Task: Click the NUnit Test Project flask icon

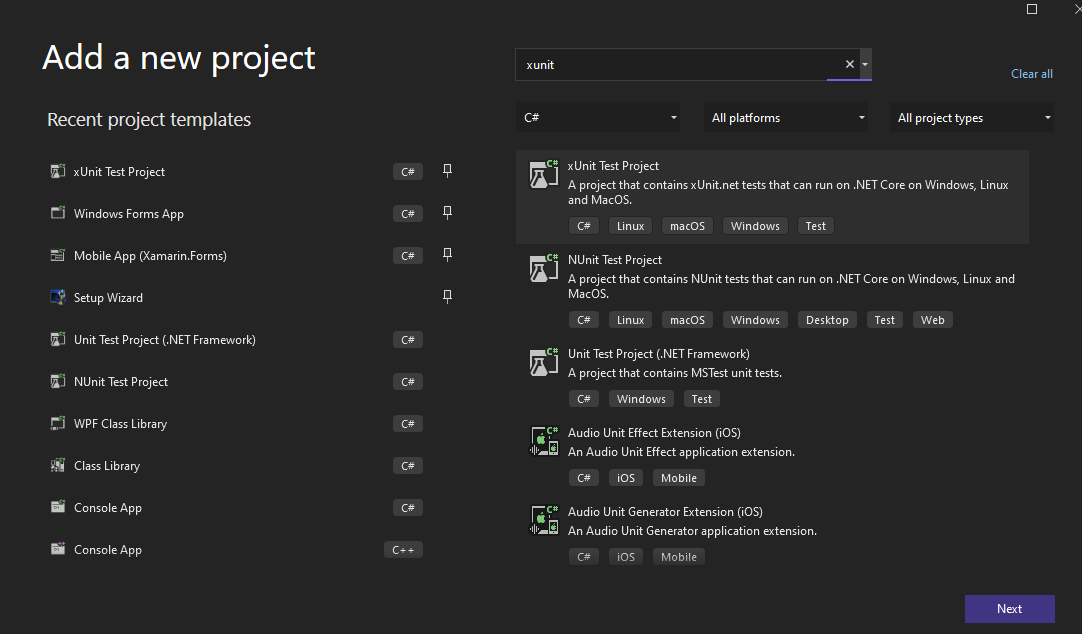Action: click(543, 269)
